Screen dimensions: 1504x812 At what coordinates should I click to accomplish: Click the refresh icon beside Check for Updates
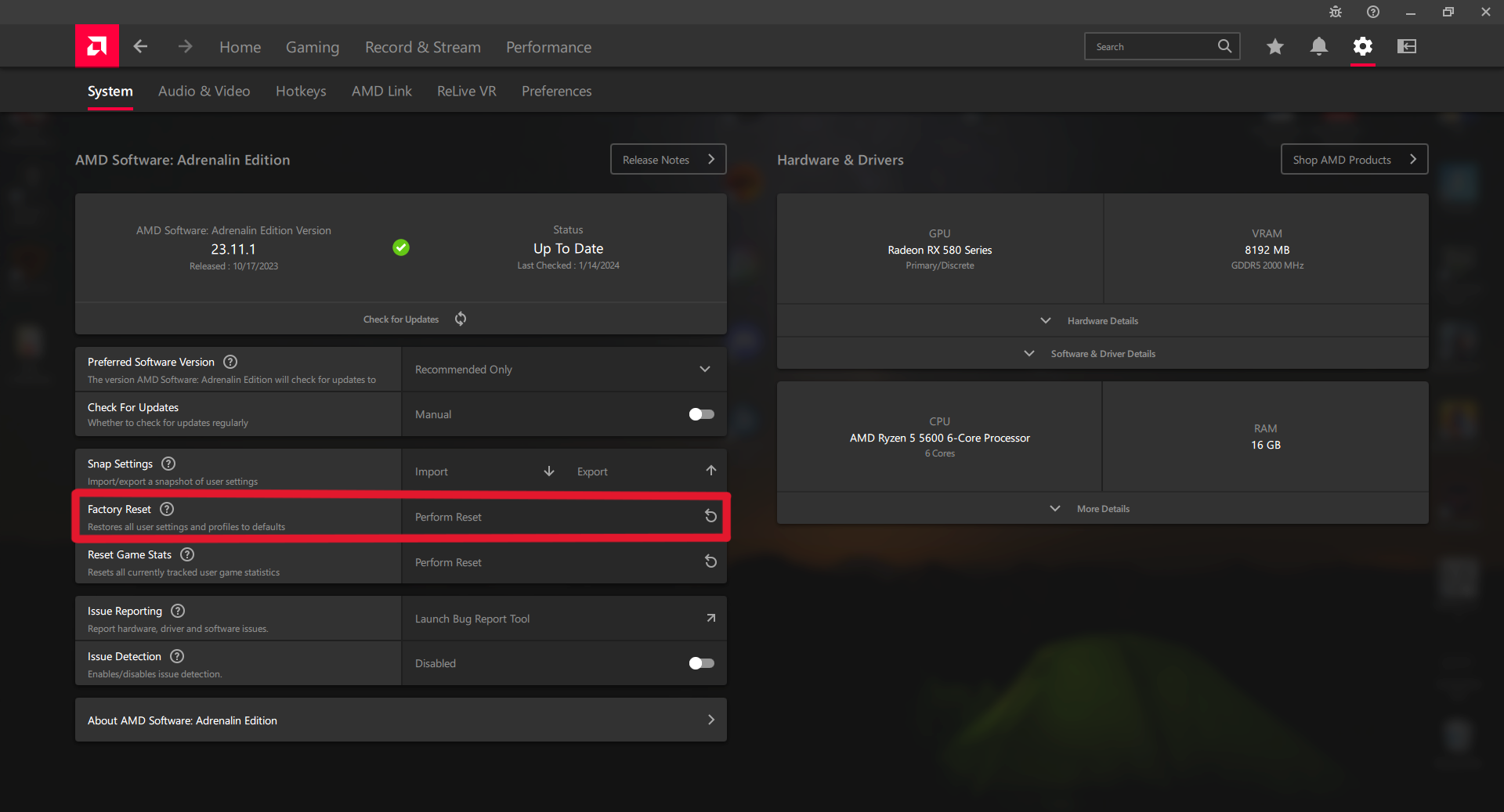coord(461,319)
